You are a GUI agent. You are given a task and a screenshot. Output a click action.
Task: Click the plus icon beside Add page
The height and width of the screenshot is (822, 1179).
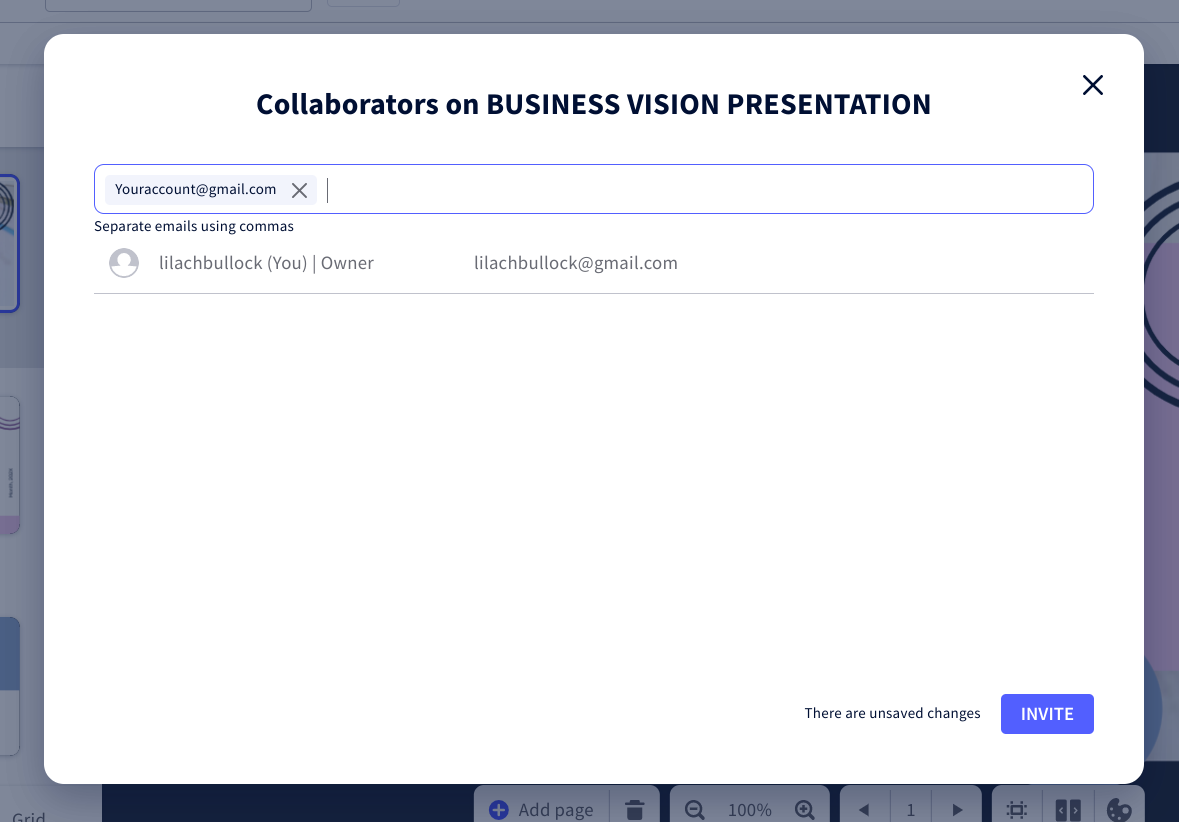point(499,809)
